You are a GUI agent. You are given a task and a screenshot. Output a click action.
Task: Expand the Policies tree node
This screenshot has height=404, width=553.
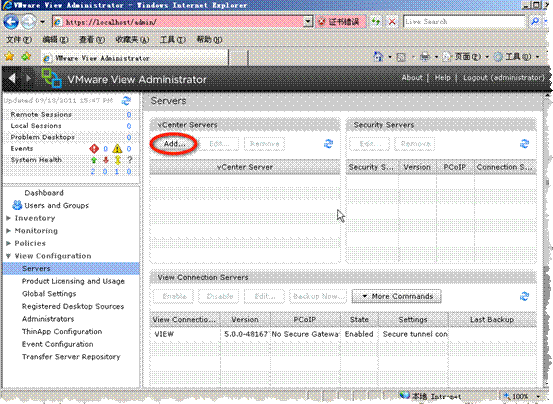click(x=8, y=243)
